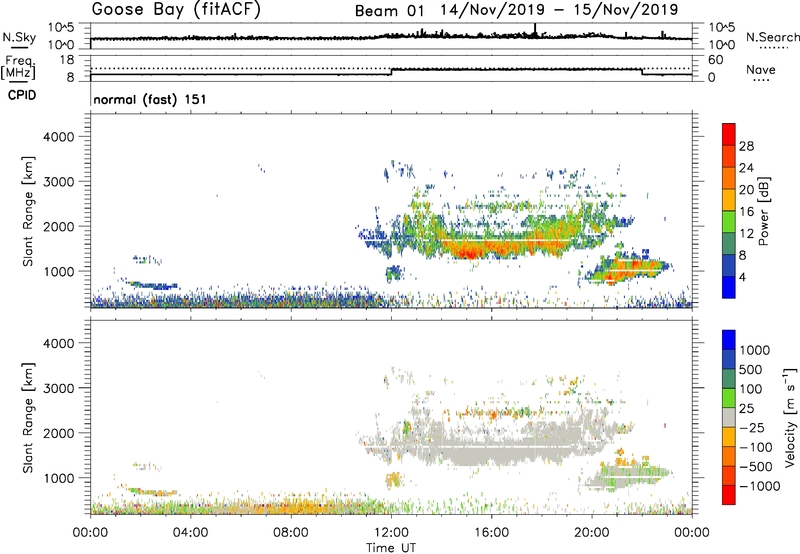Click the '28' label on the Power colorbar
Screen dimensions: 800x554
pos(746,146)
